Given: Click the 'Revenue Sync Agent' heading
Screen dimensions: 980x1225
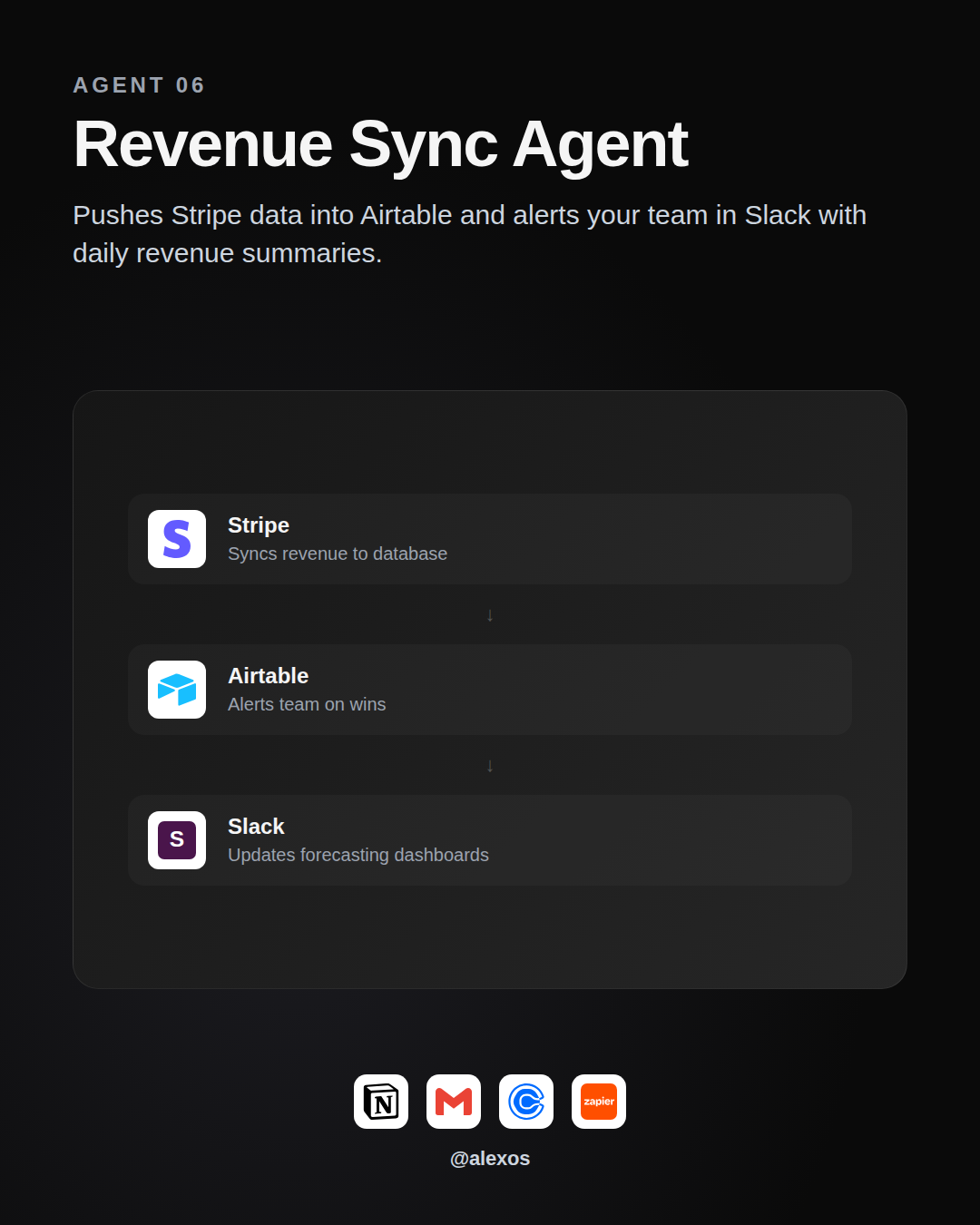Looking at the screenshot, I should (x=381, y=145).
